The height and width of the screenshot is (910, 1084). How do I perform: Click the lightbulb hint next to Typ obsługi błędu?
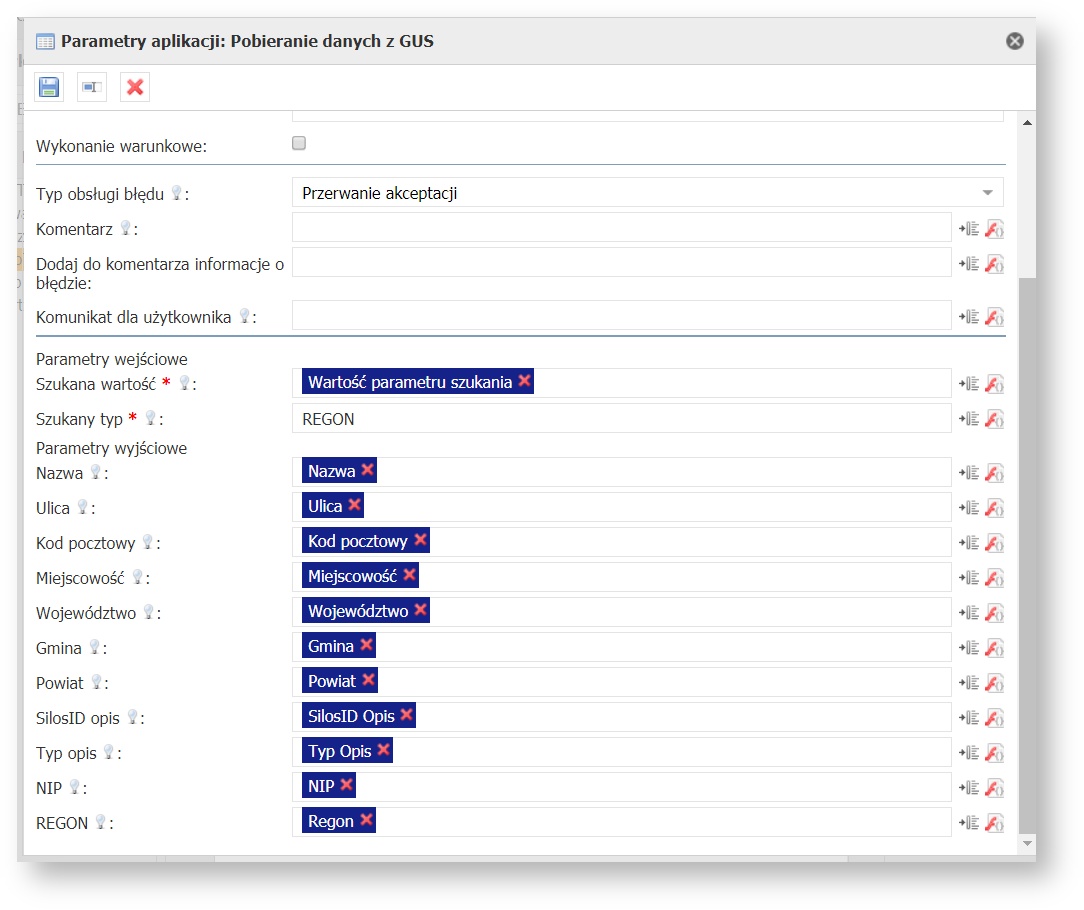(176, 194)
